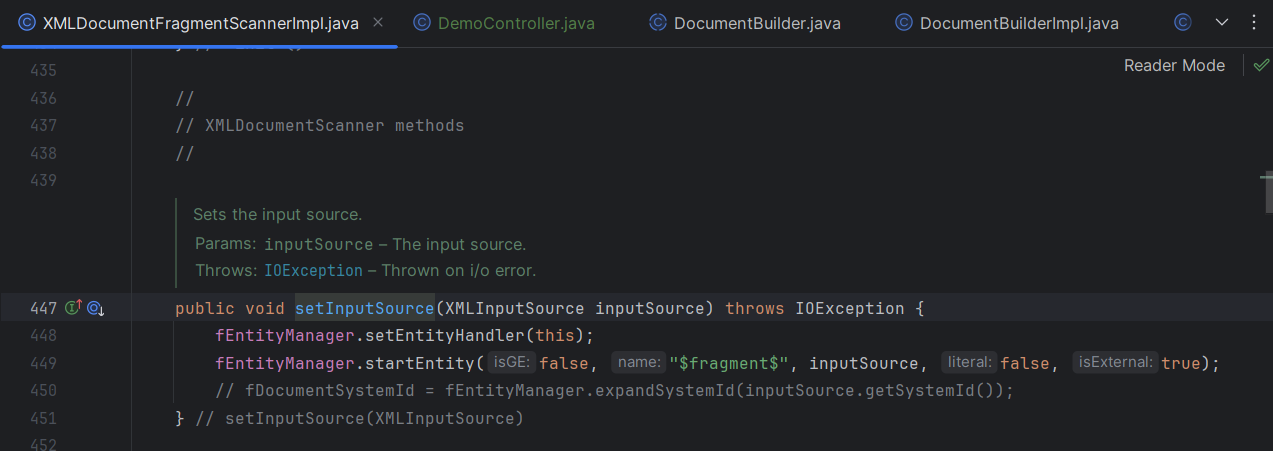Click the name: inlay parameter hint
The image size is (1273, 451).
638,363
